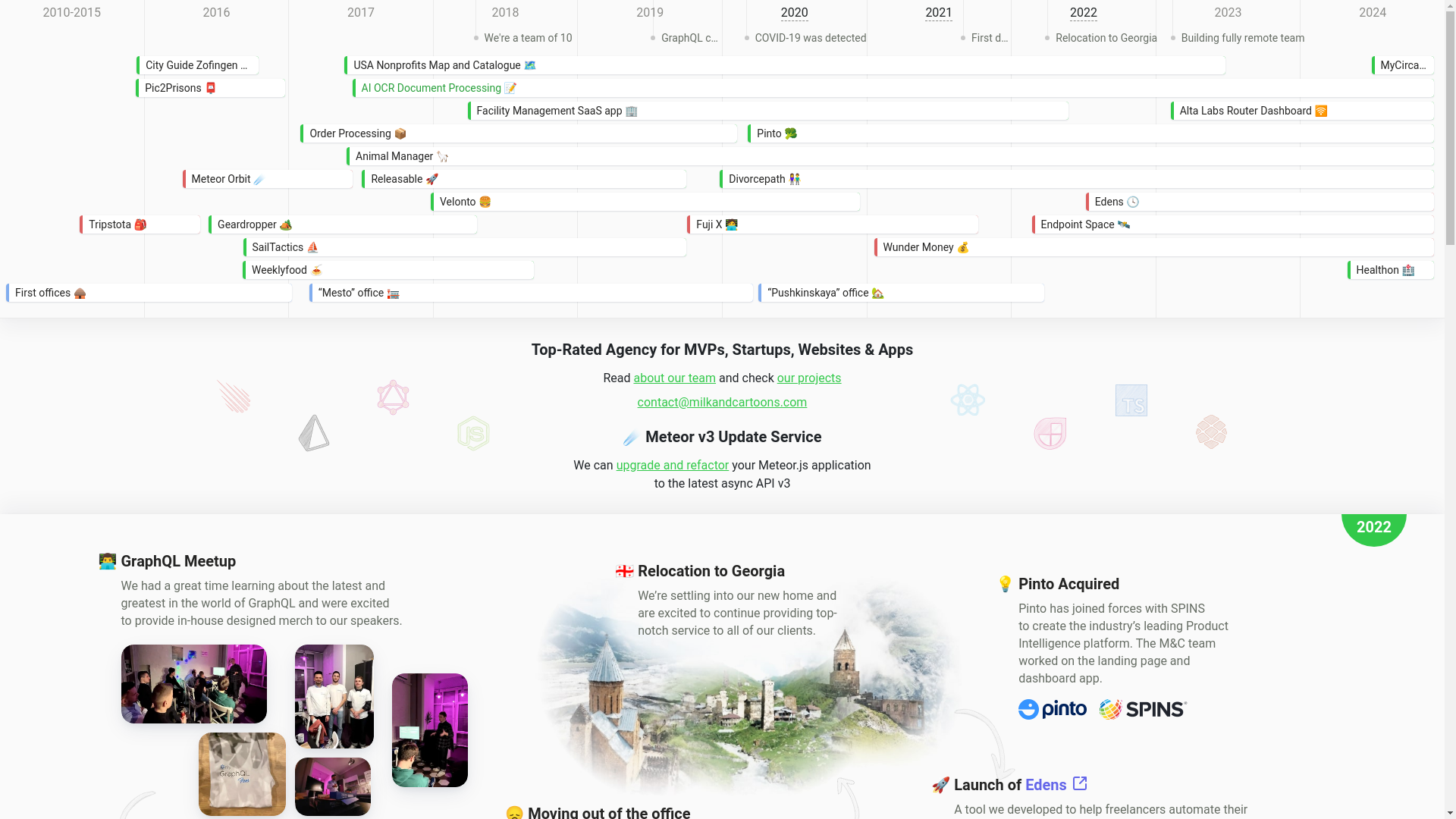Image resolution: width=1456 pixels, height=819 pixels.
Task: Open the Edens project in the timeline
Action: (x=1260, y=202)
